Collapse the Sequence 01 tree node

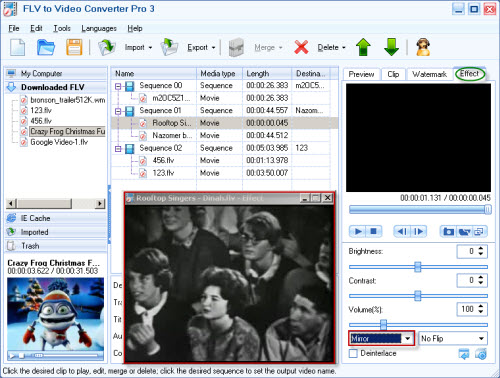(x=118, y=111)
